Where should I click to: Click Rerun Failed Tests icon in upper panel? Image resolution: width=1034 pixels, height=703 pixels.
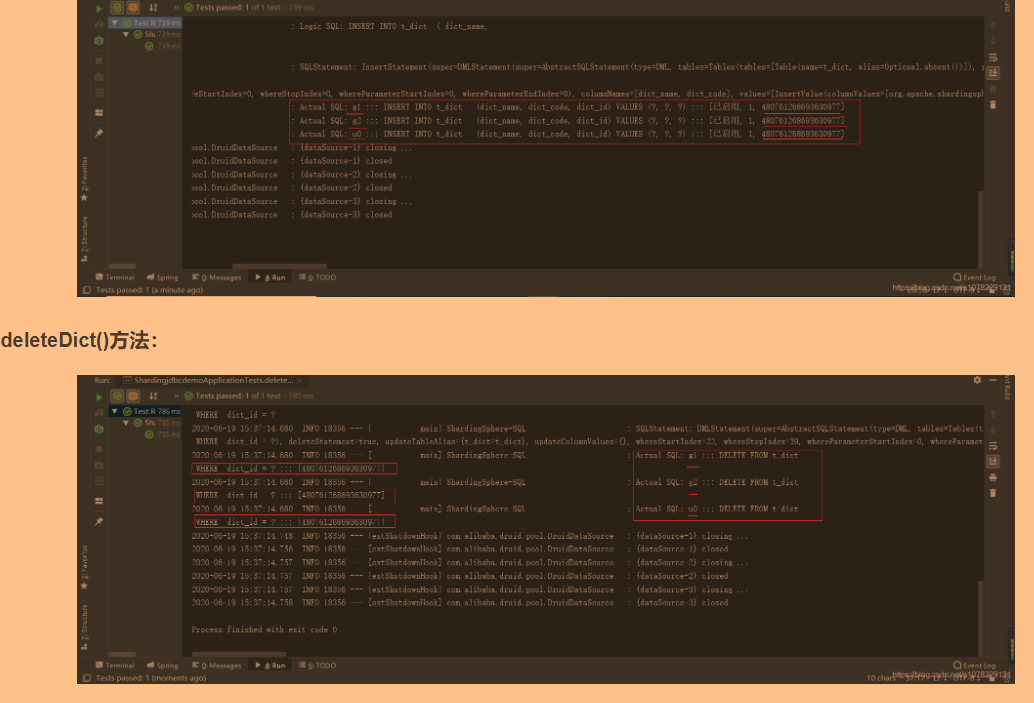coord(99,25)
